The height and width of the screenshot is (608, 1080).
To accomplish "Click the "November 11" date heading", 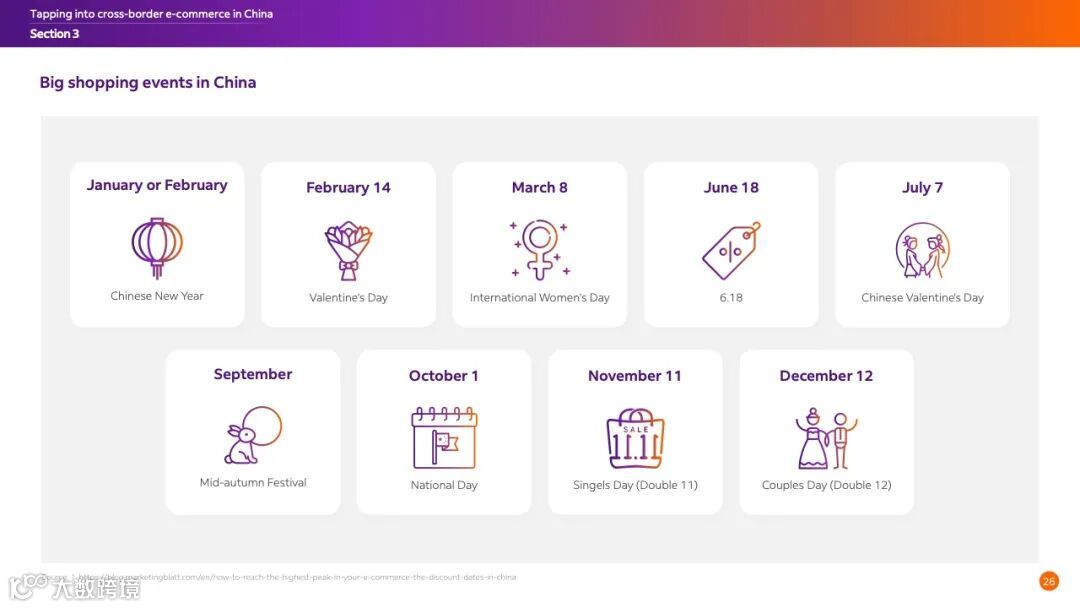I will coord(635,376).
